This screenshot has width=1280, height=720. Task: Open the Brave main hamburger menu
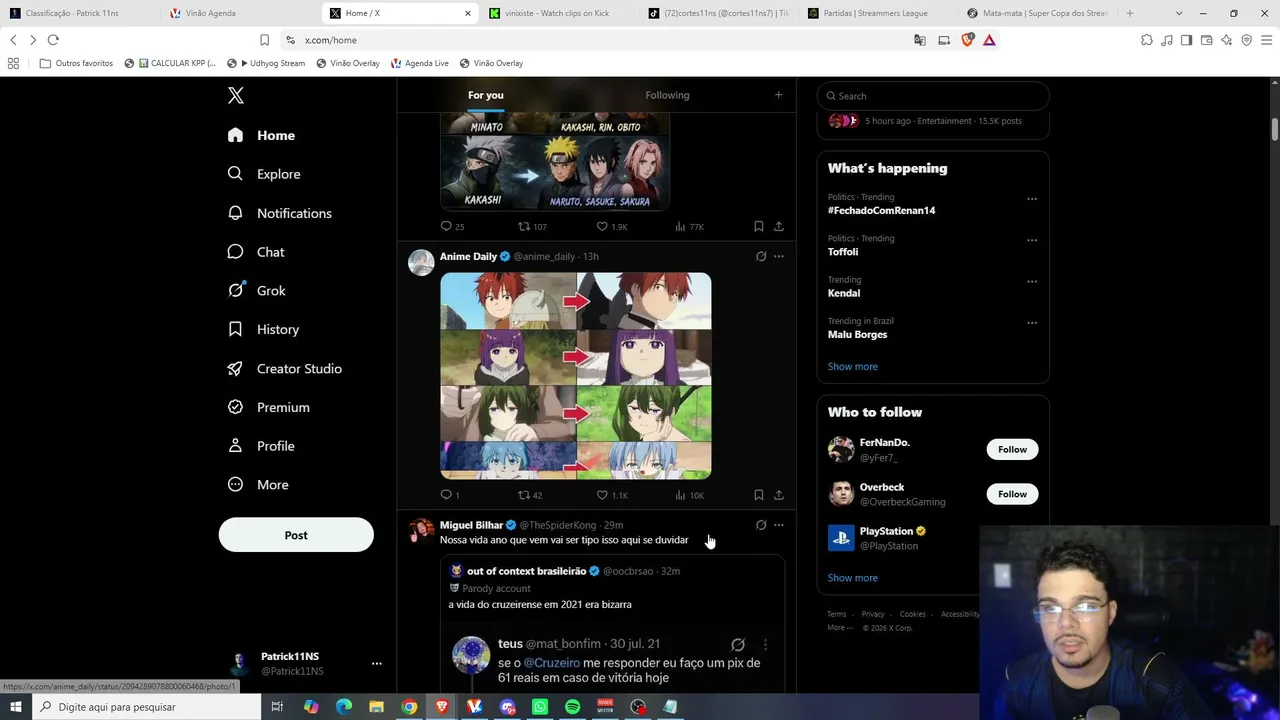pyautogui.click(x=1266, y=40)
